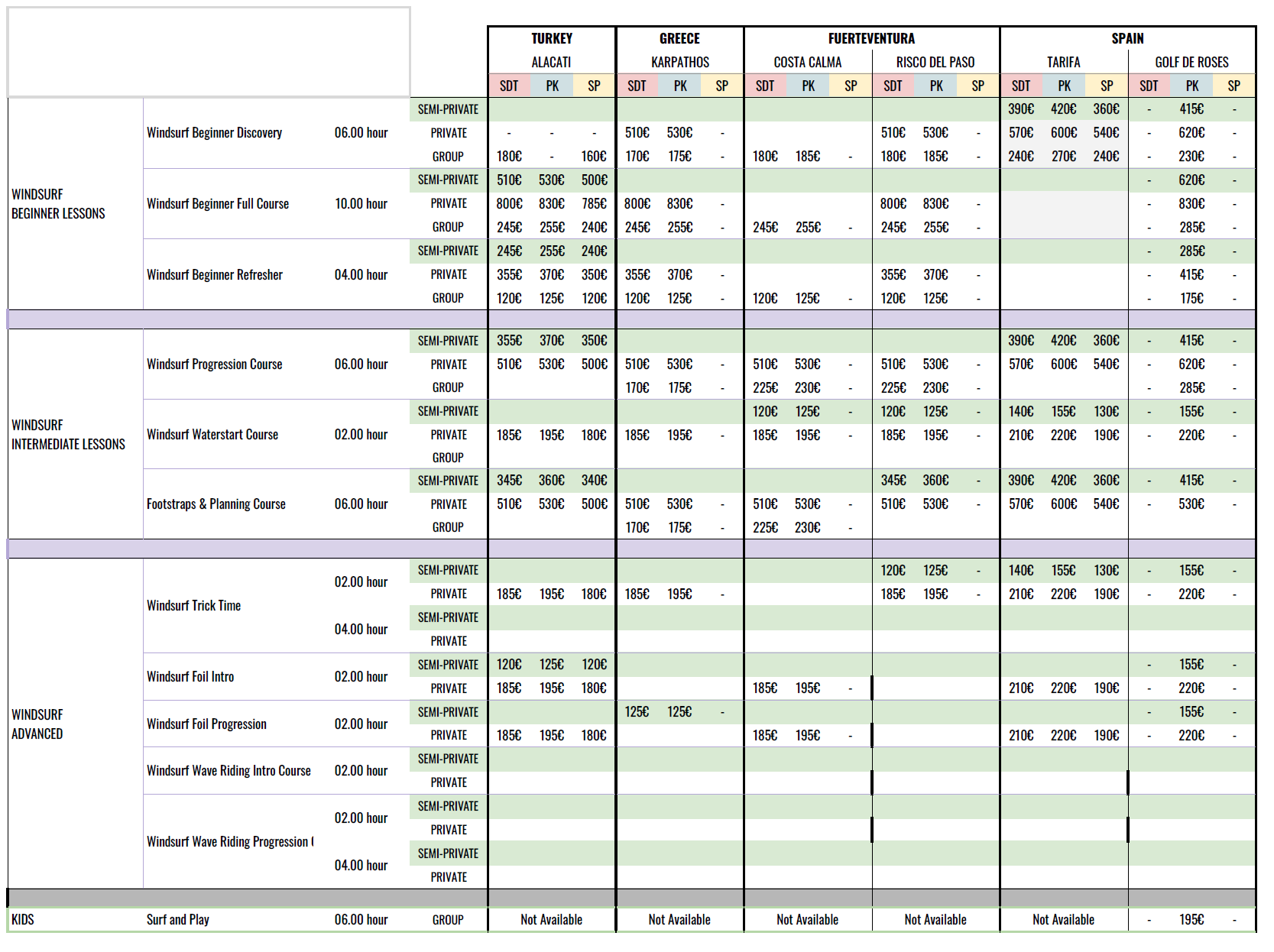Image resolution: width=1274 pixels, height=952 pixels.
Task: Select the Windsurf Beginner Full Course name
Action: (x=218, y=204)
